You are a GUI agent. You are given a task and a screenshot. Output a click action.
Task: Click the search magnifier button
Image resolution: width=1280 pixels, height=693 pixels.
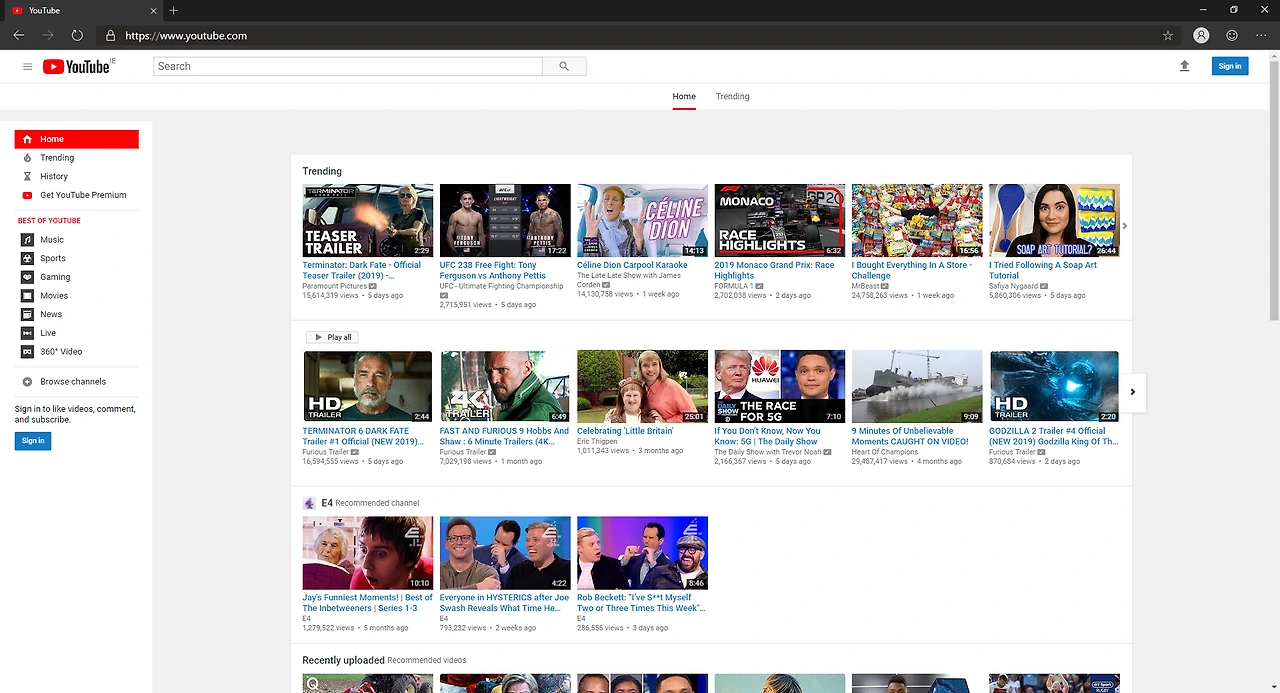click(x=564, y=66)
